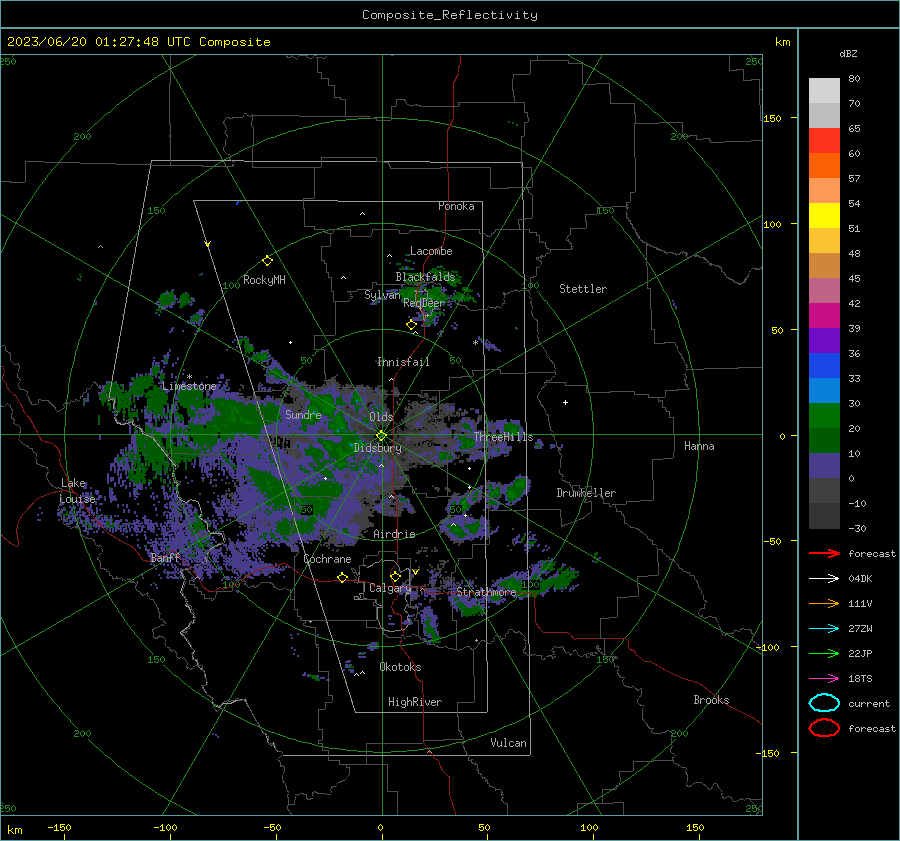This screenshot has width=900, height=841.
Task: Click the Lacombe label
Action: coord(431,251)
